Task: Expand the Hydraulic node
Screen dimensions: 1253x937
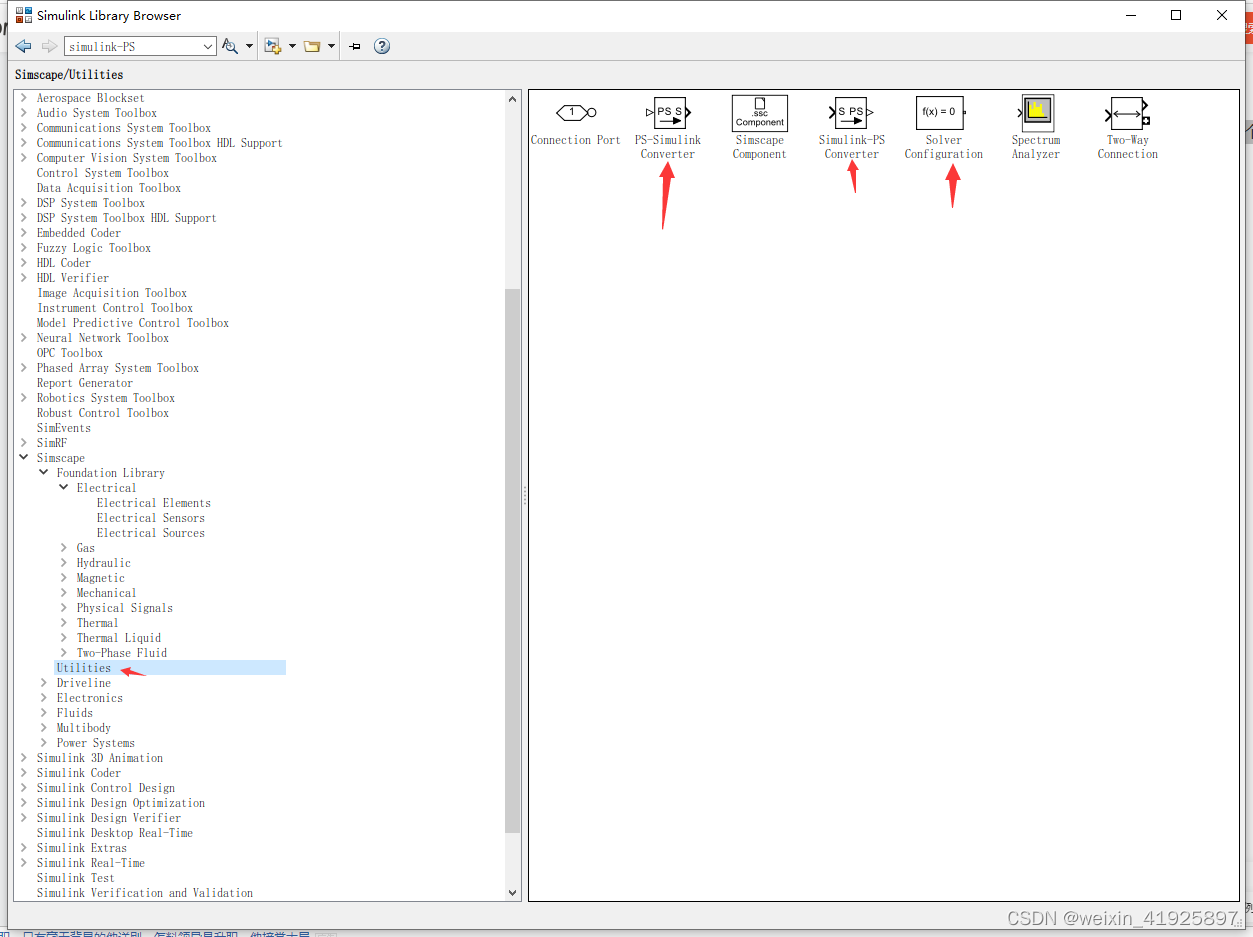Action: click(64, 563)
